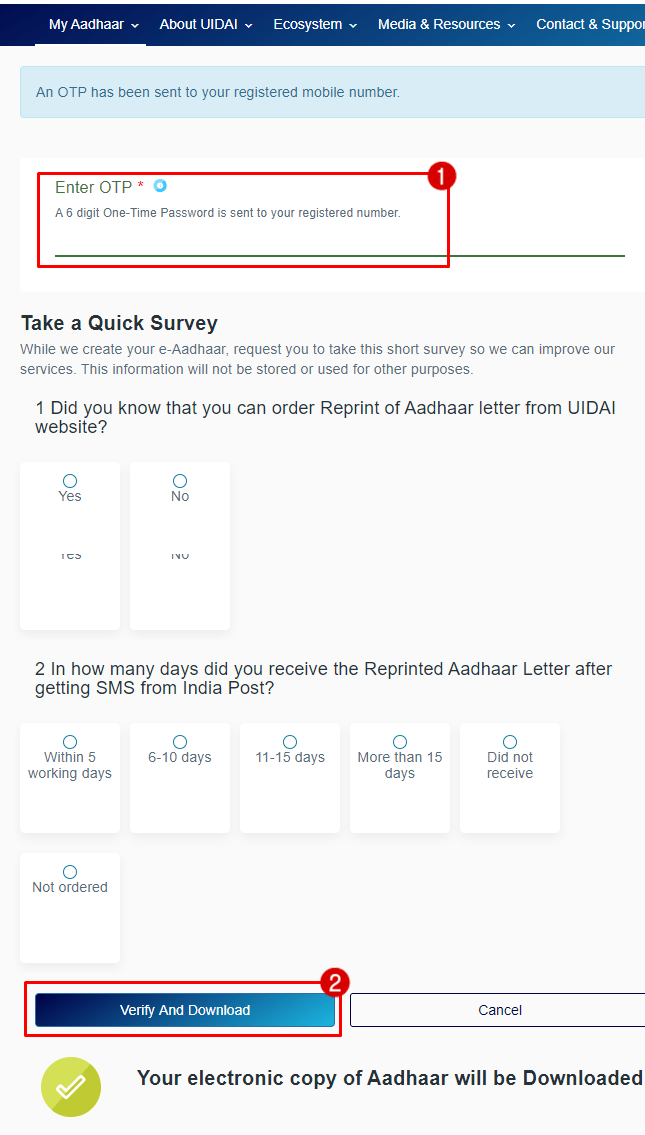Select More than 15 days option
The width and height of the screenshot is (645, 1135).
399,741
